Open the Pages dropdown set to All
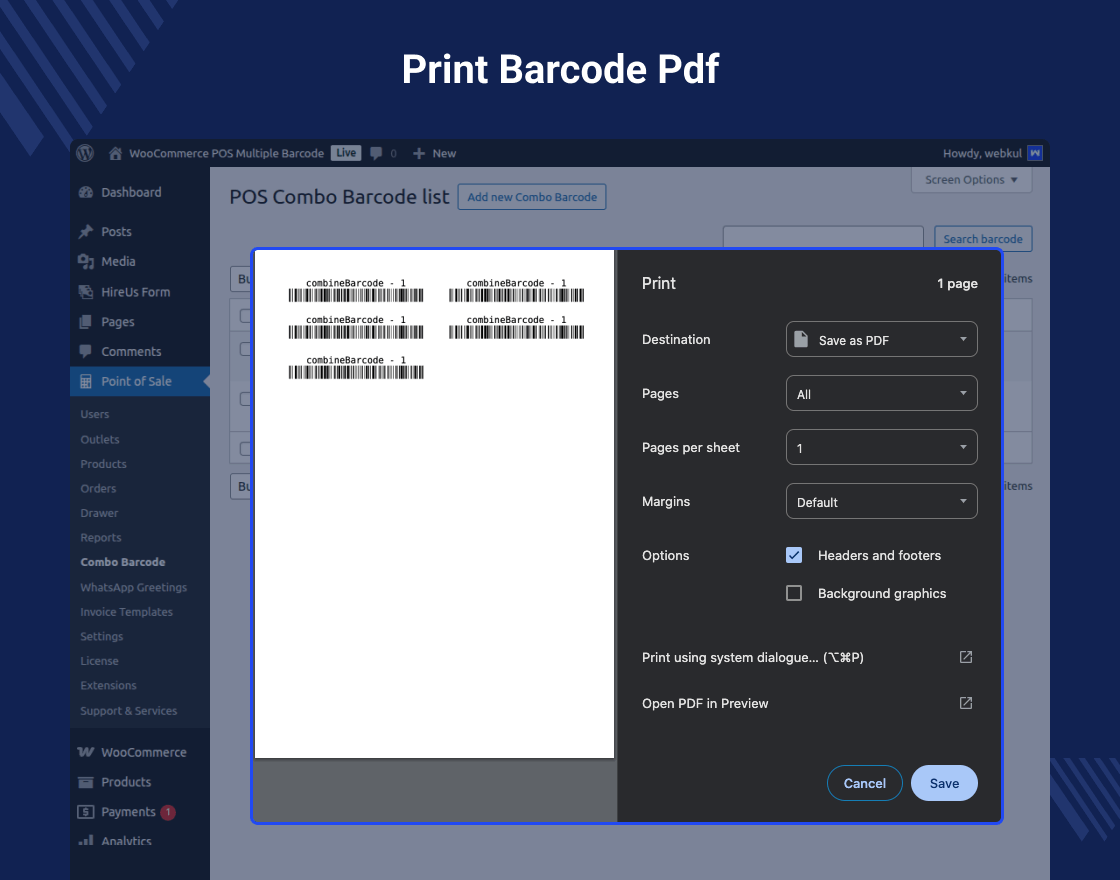This screenshot has height=880, width=1120. tap(881, 393)
